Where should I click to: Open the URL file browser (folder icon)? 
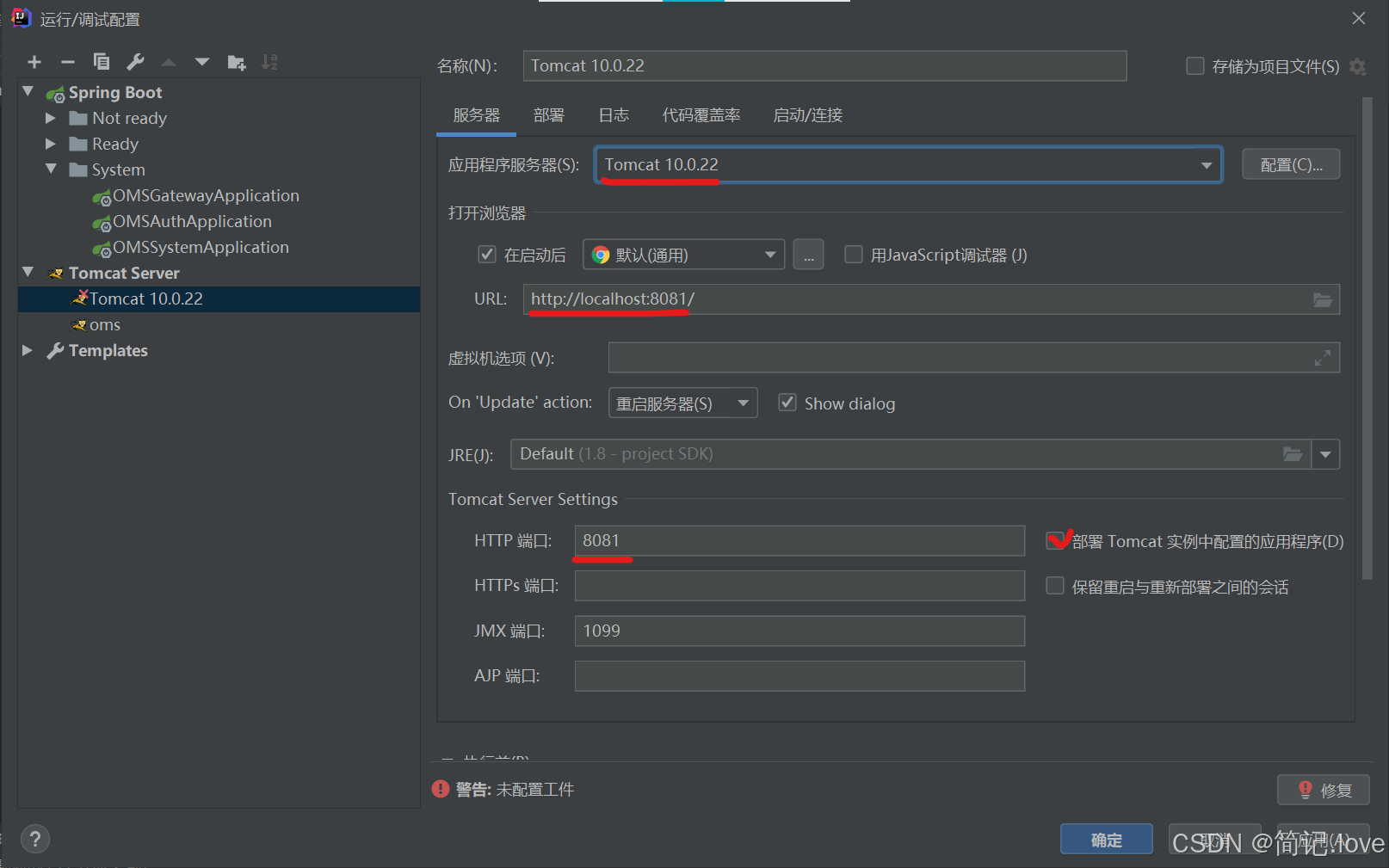1323,299
